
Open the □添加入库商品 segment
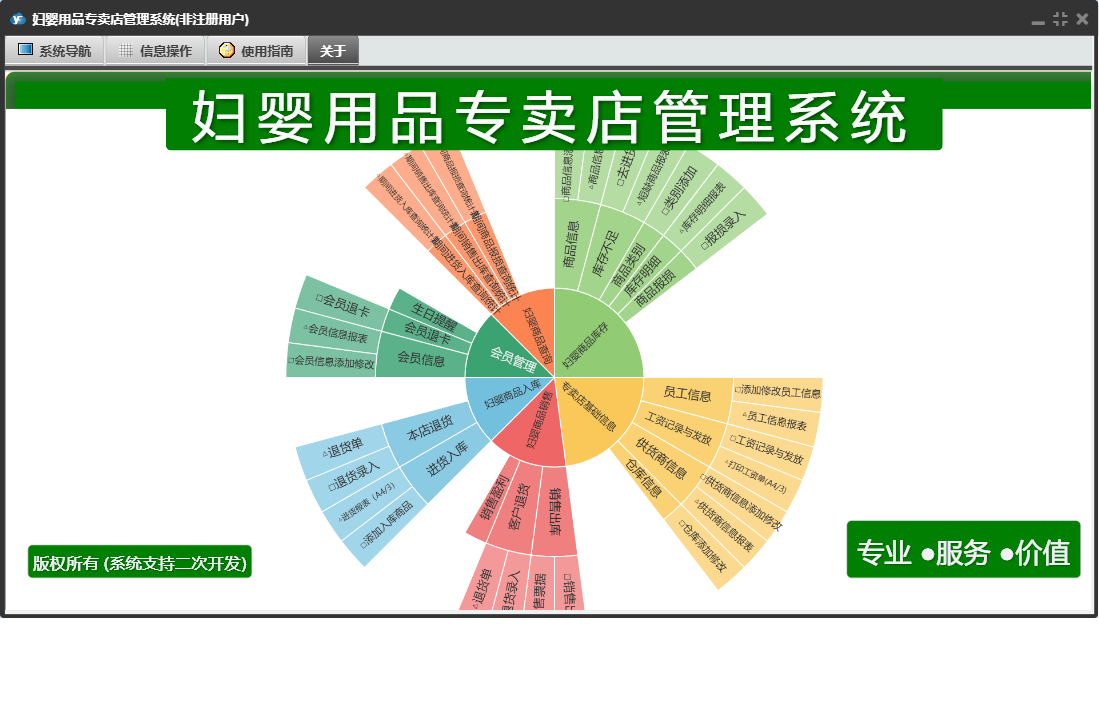(x=386, y=525)
